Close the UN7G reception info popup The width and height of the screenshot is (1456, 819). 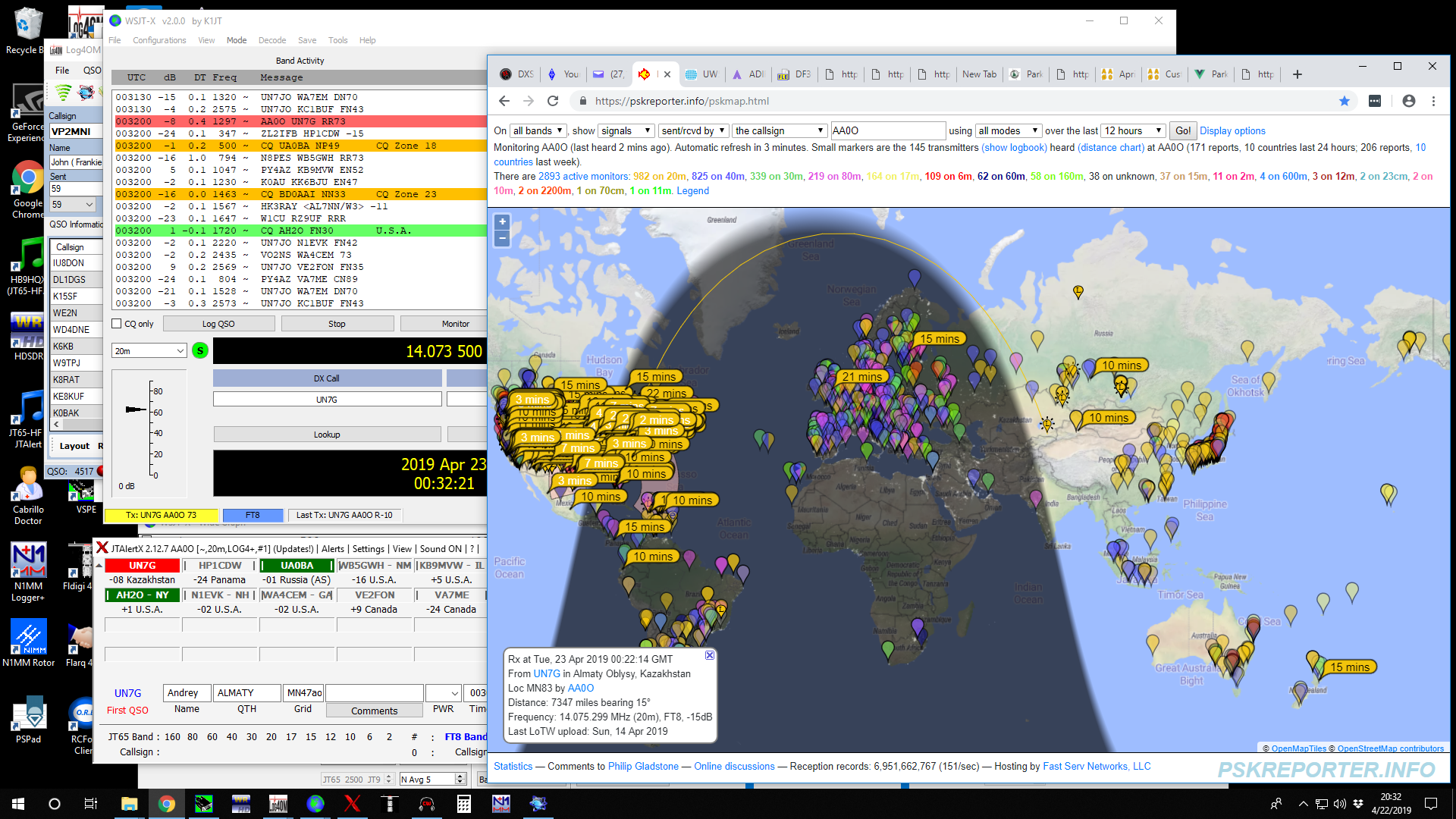pyautogui.click(x=710, y=655)
